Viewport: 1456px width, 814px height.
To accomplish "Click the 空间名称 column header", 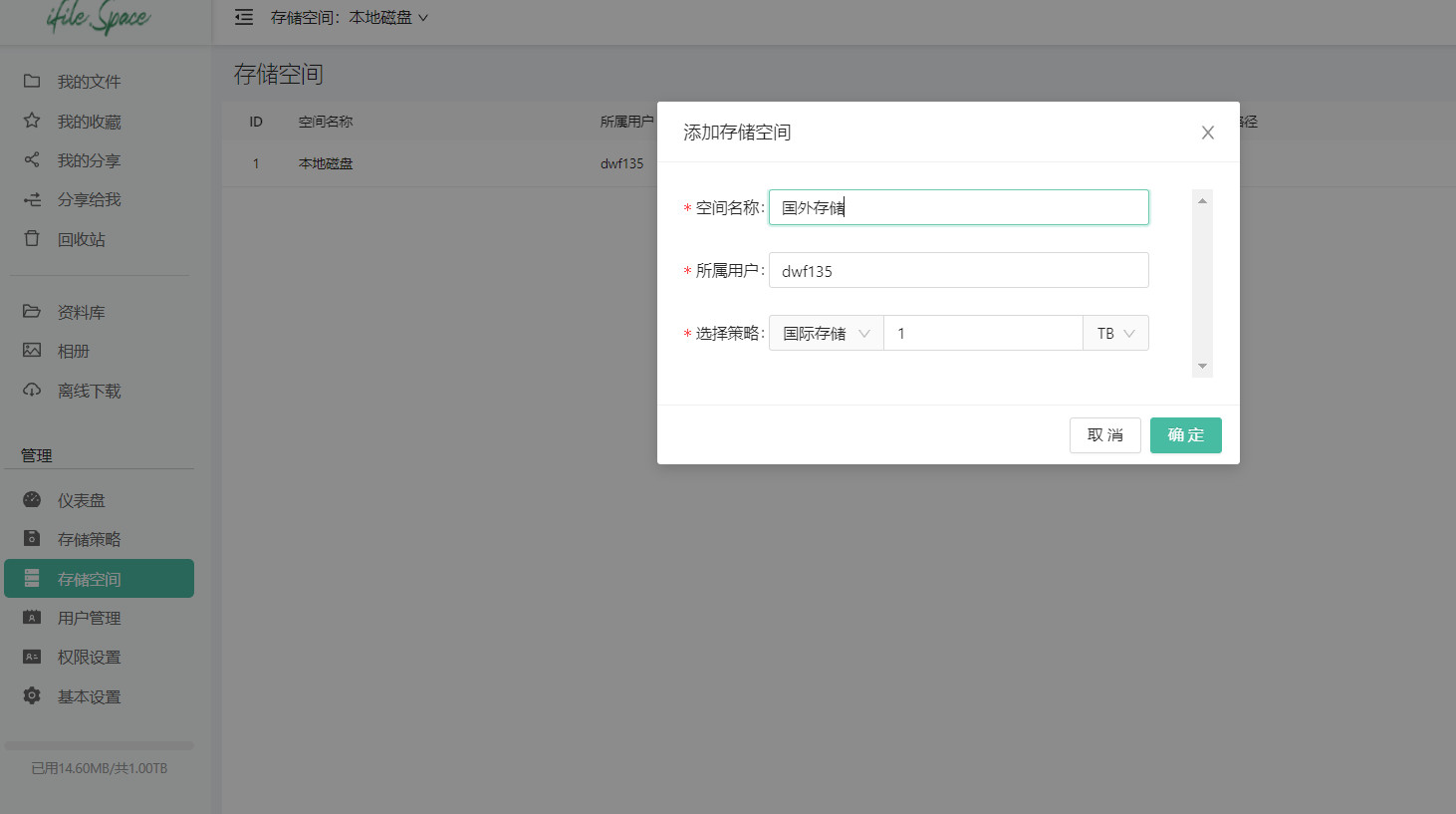I will pyautogui.click(x=326, y=122).
